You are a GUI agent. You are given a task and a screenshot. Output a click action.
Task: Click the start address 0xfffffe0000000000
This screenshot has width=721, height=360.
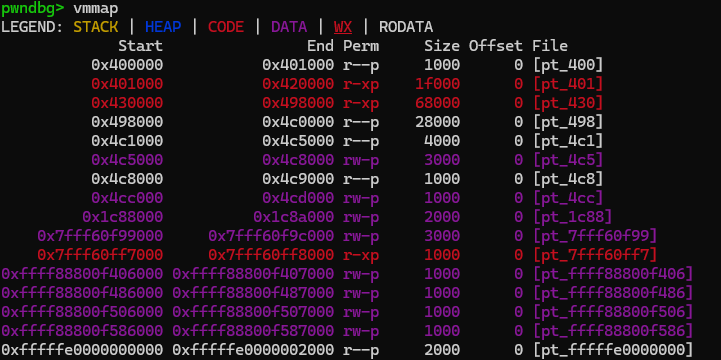point(82,349)
